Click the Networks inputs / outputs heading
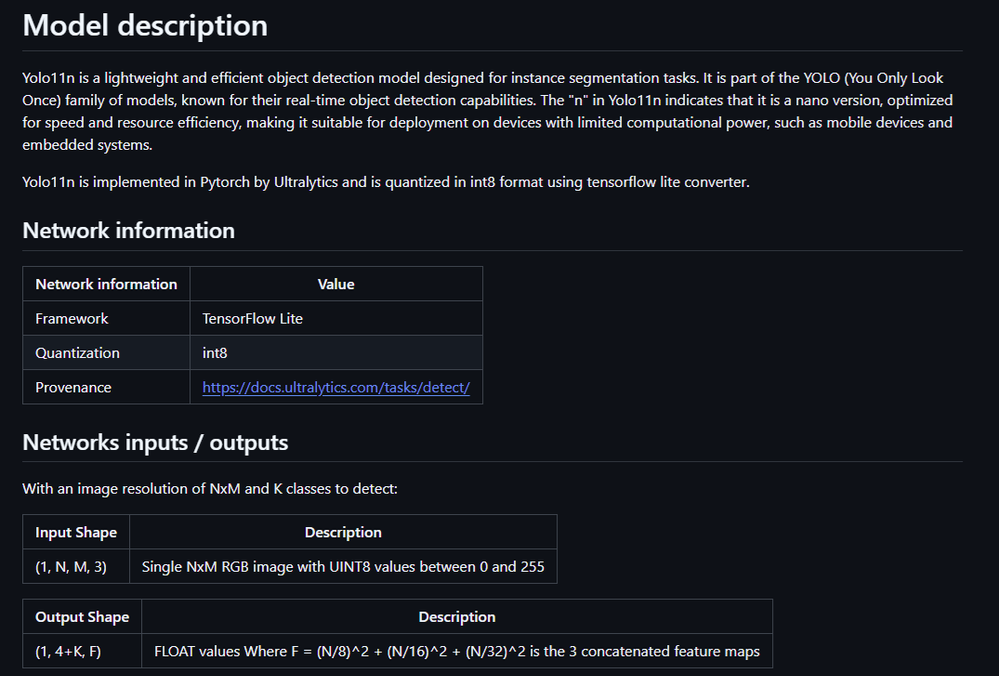999x676 pixels. [155, 442]
